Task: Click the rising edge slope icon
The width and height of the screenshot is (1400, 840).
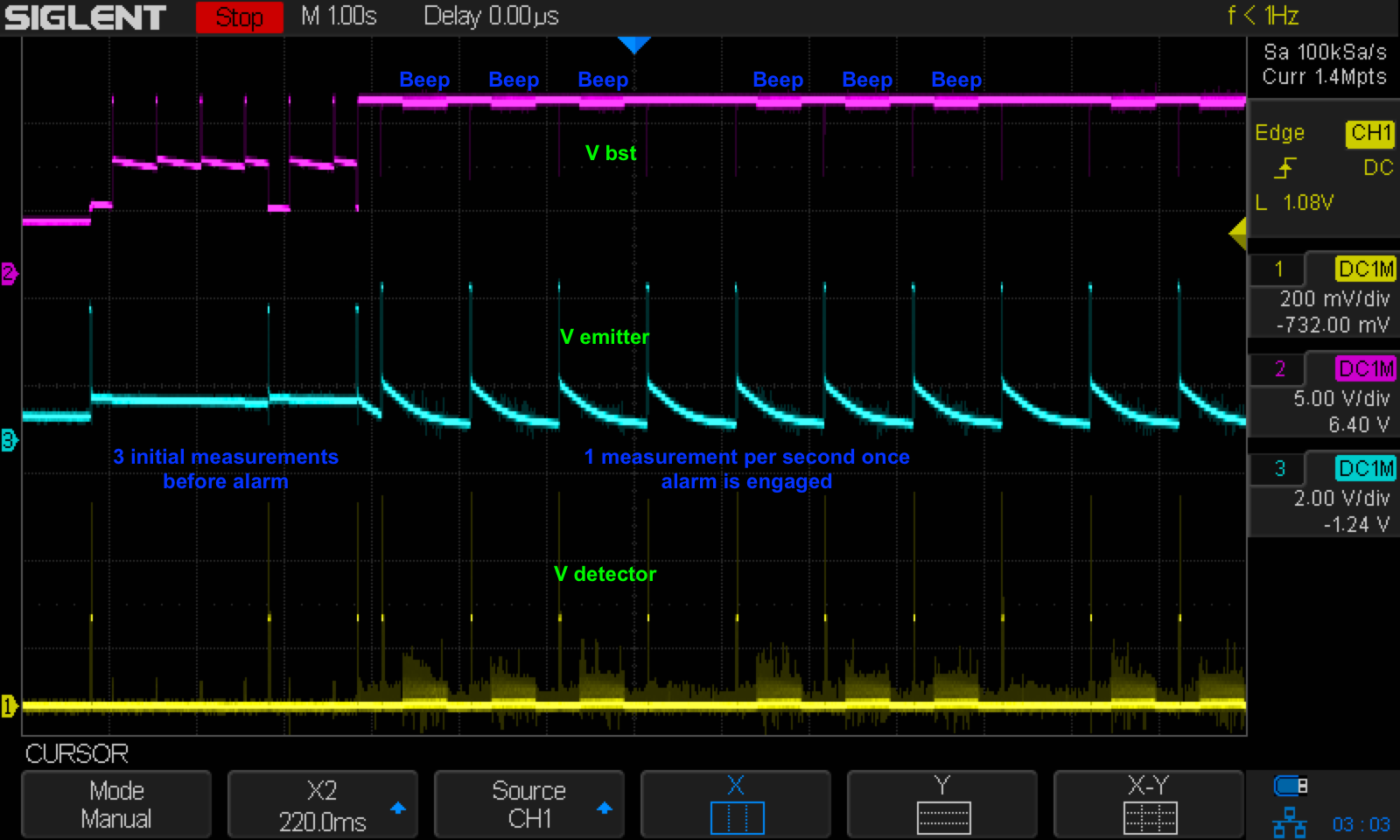Action: coord(1284,167)
